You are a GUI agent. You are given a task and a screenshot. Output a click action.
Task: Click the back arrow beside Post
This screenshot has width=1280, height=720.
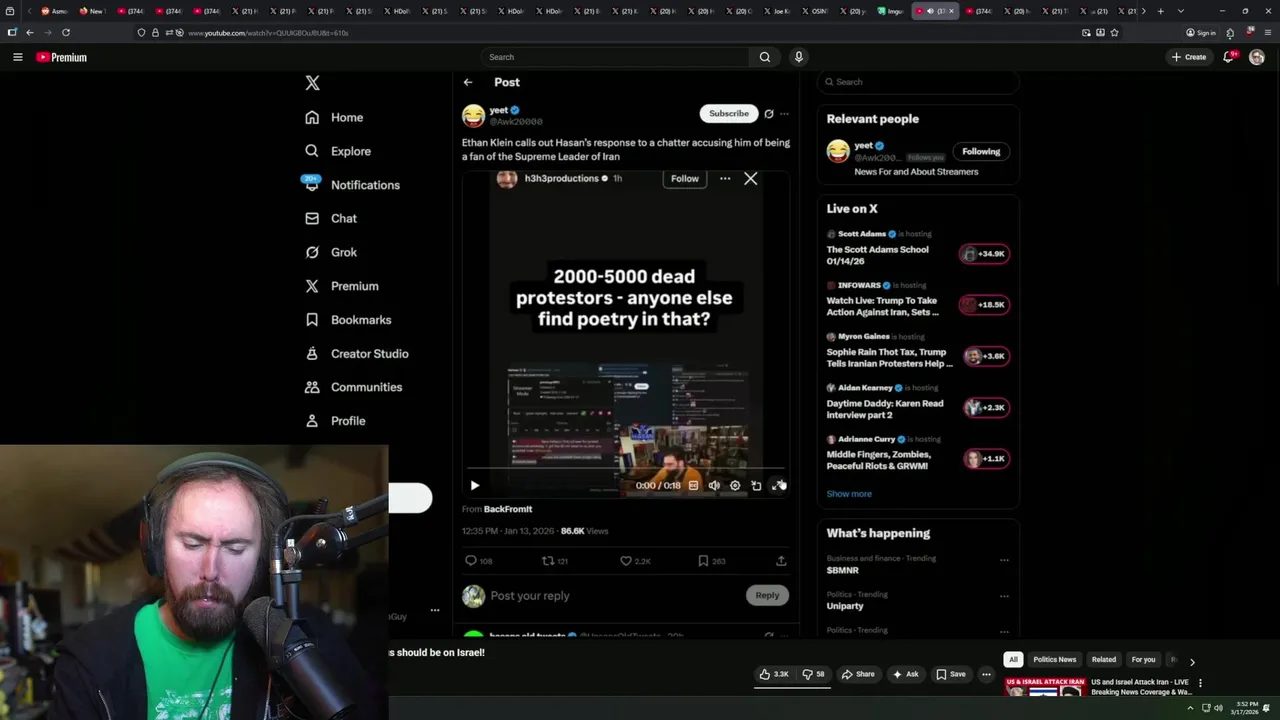click(468, 82)
